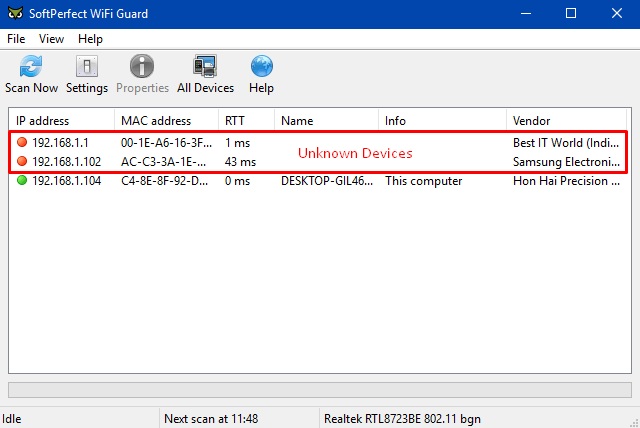Click vendor Best IT World (Indi...

pyautogui.click(x=566, y=143)
